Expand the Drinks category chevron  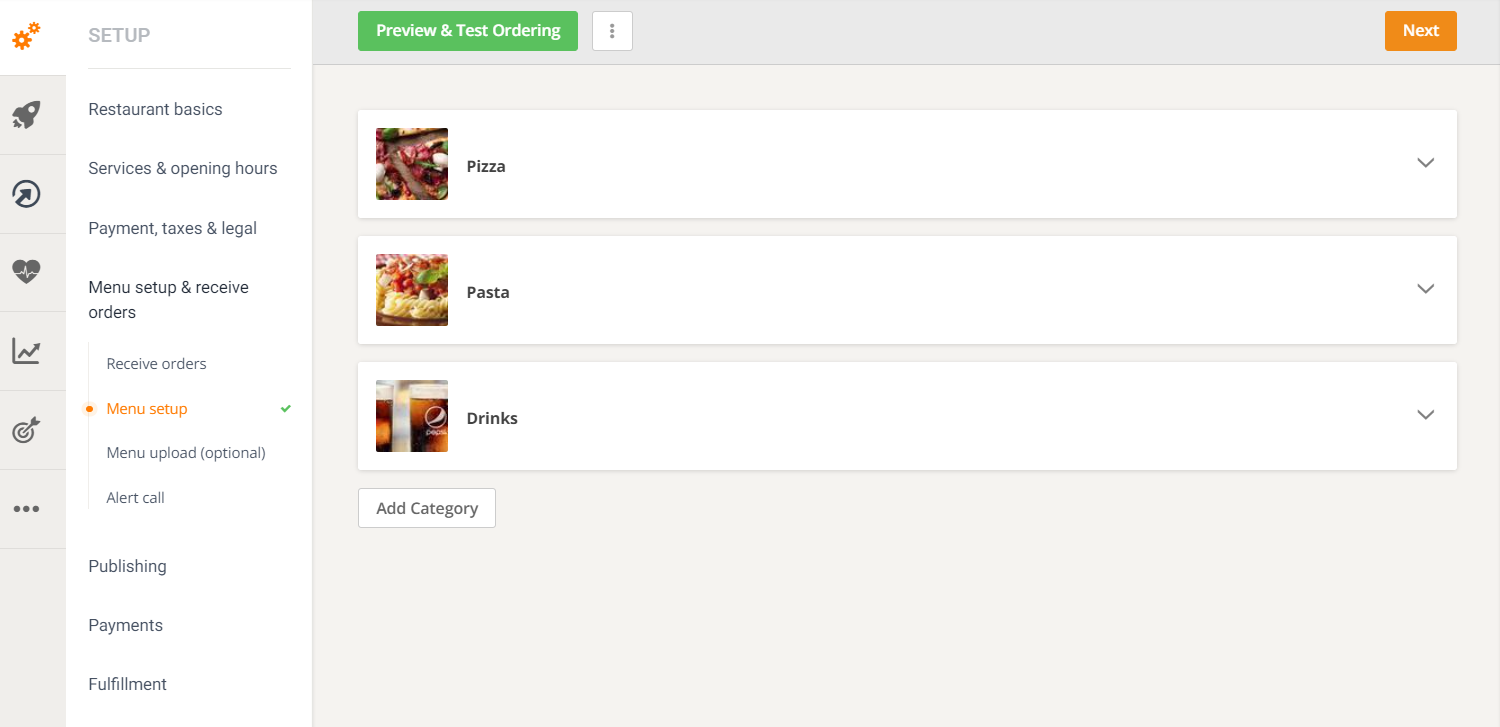pos(1426,415)
